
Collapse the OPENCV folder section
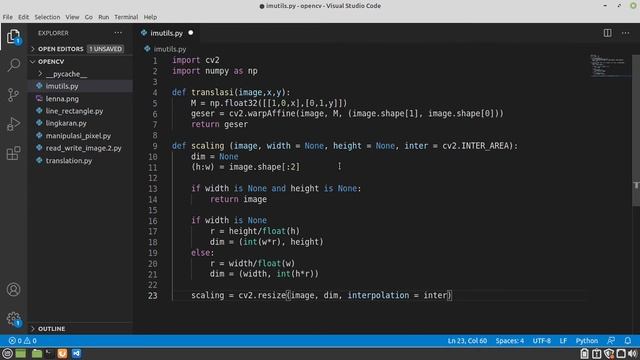point(51,62)
